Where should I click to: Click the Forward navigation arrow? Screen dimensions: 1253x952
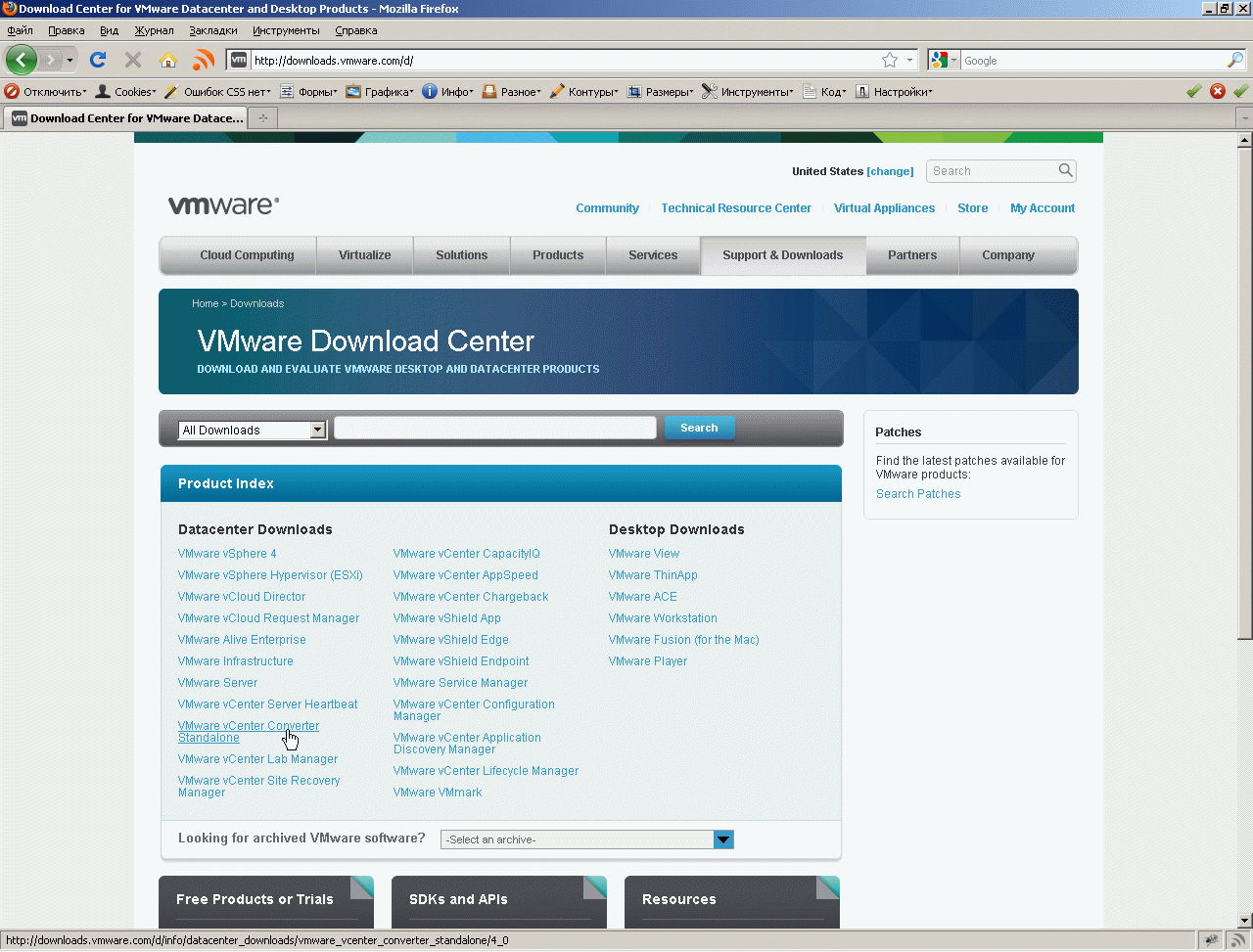point(50,61)
